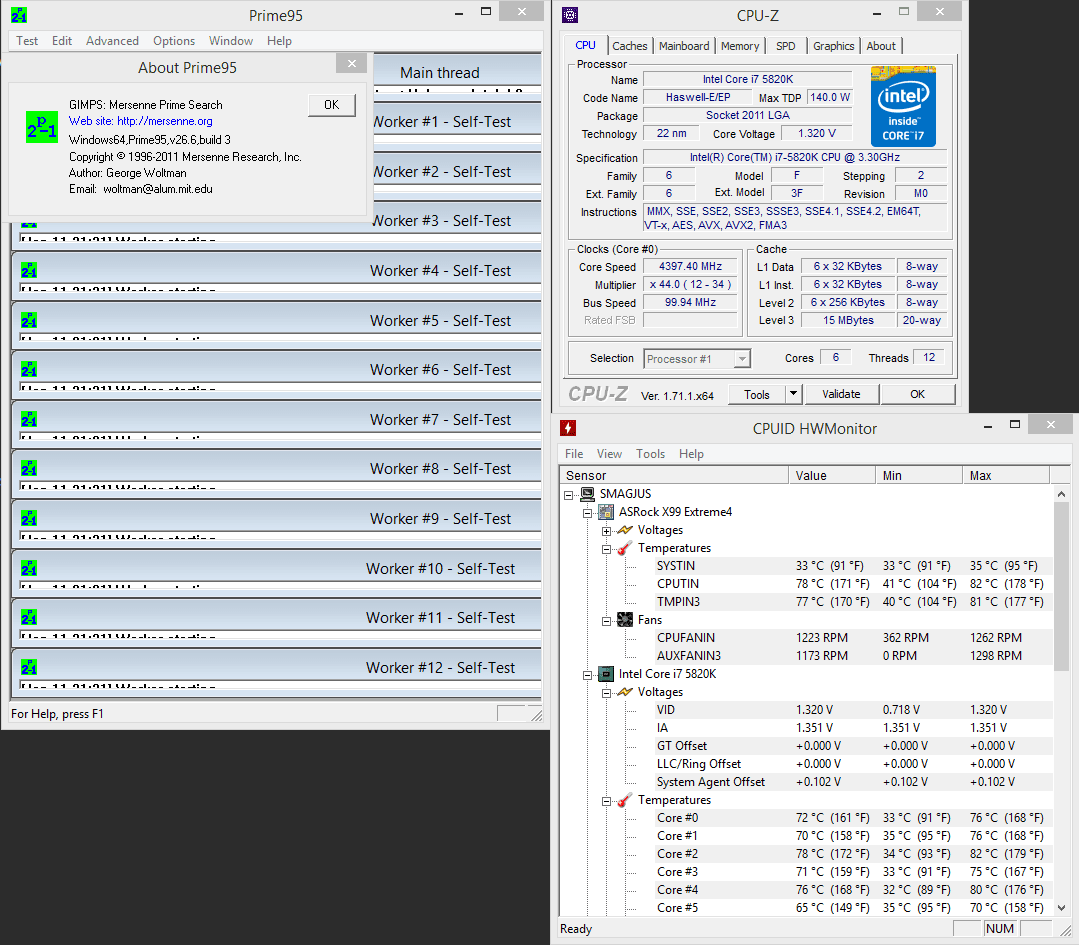Click the Core Speed 4397.40 MHz value

click(690, 266)
